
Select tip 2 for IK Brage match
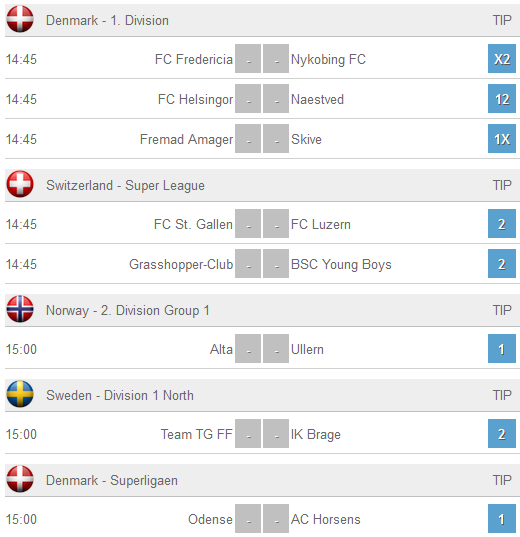click(x=502, y=434)
